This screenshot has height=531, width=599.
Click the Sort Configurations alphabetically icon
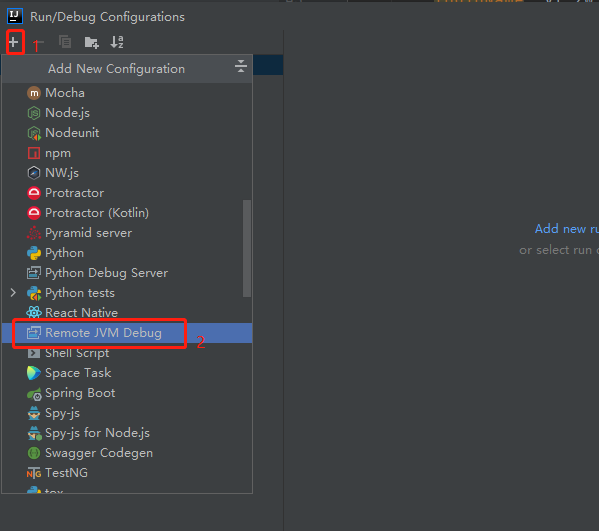(117, 42)
